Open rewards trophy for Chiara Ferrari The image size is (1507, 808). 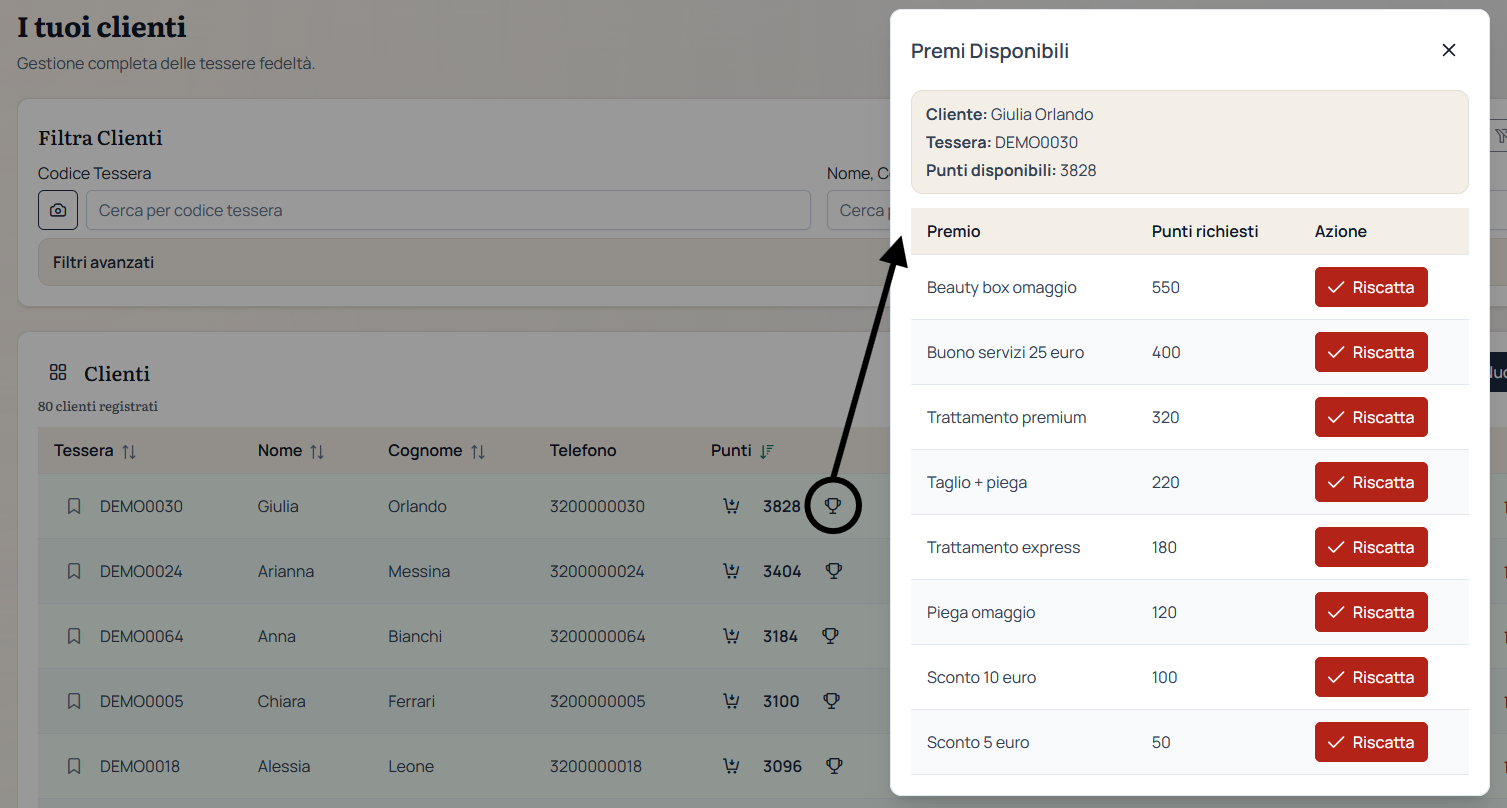coord(831,701)
